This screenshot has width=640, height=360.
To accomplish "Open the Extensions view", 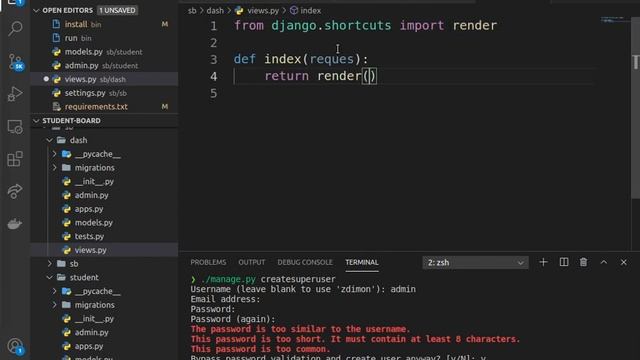I will coord(15,159).
